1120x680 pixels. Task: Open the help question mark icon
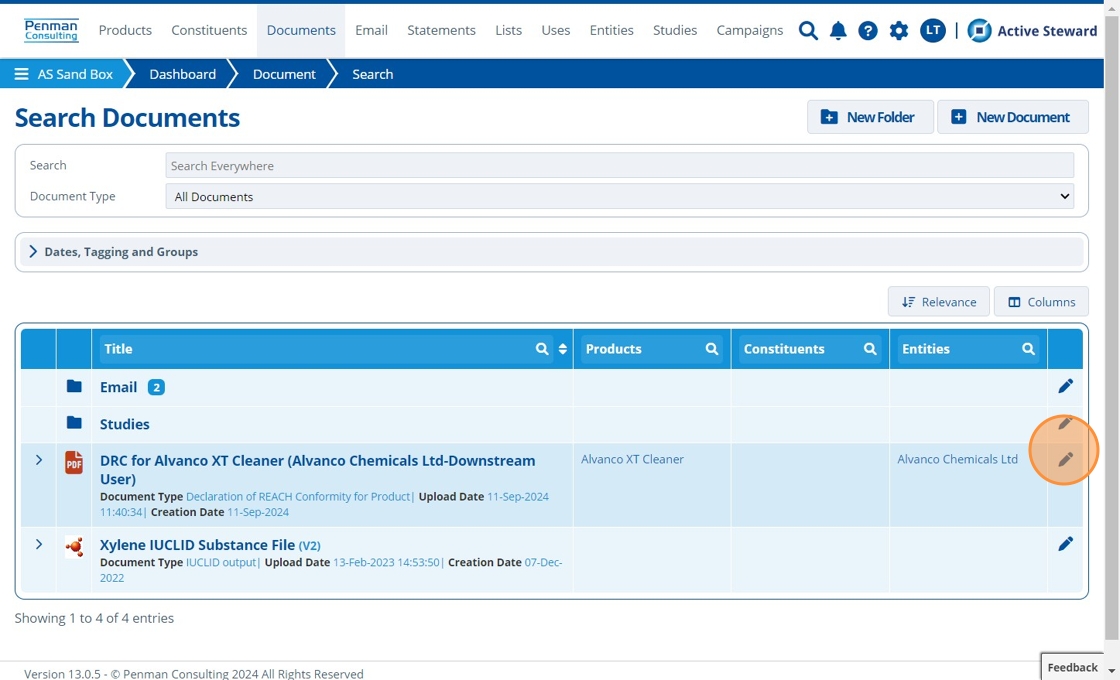click(868, 30)
